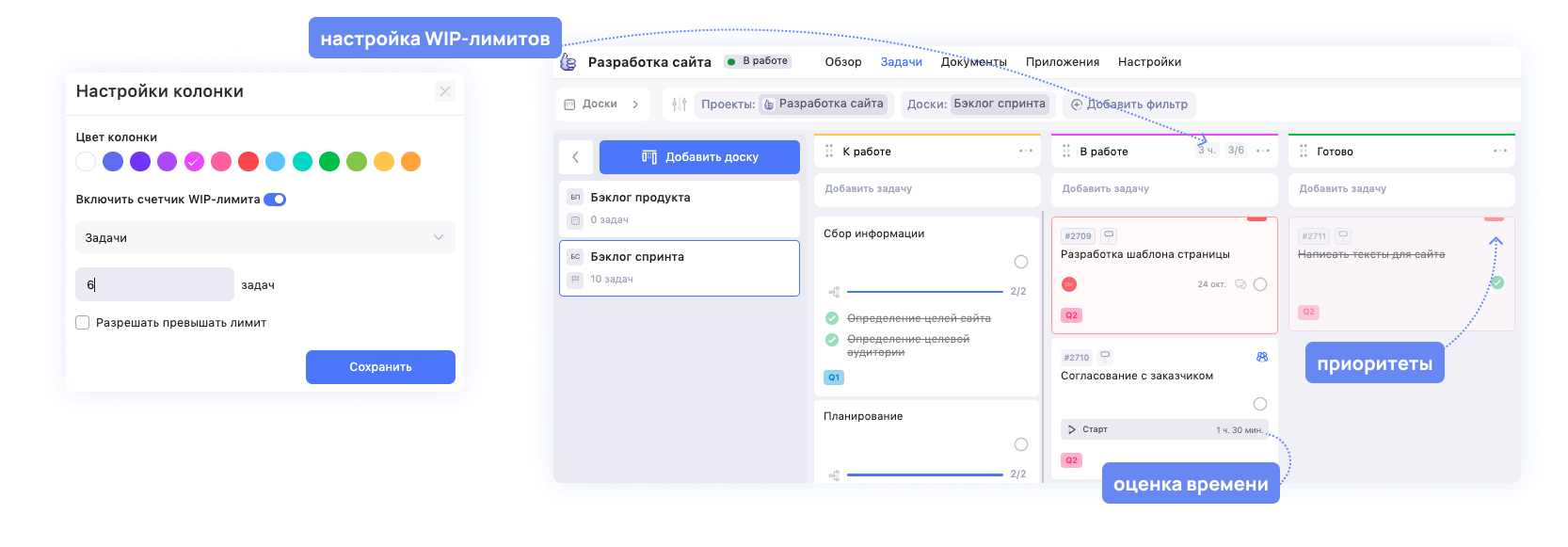Screen dimensions: 1568x547
Task: Uncheck completed task Написать тексты для сайта
Action: [1497, 282]
